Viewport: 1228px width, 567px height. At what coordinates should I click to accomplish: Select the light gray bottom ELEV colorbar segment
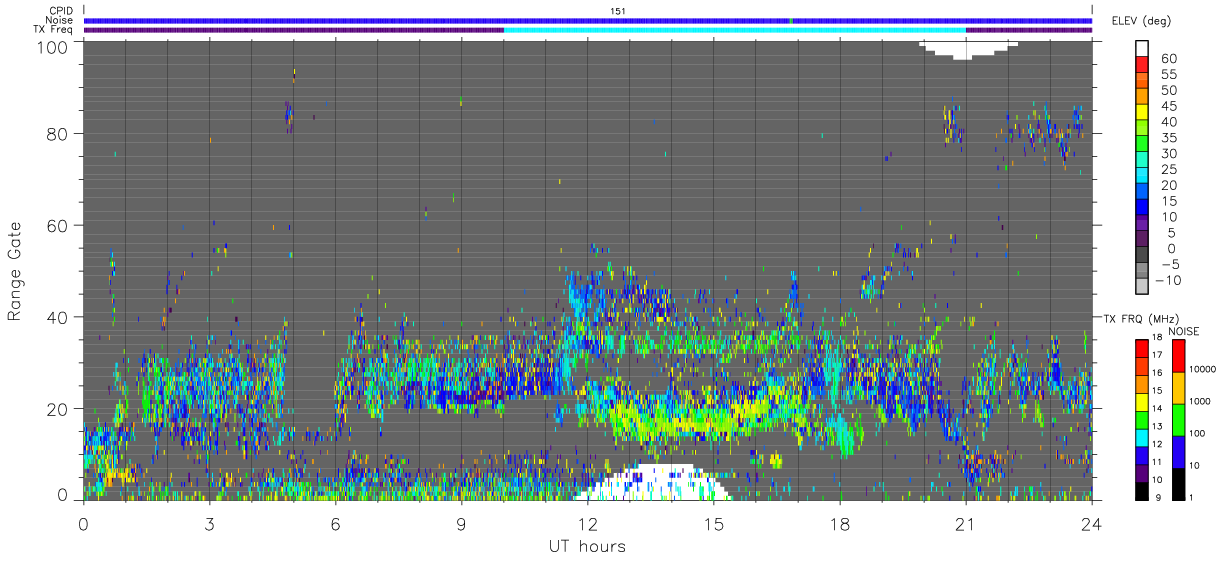coord(1142,287)
